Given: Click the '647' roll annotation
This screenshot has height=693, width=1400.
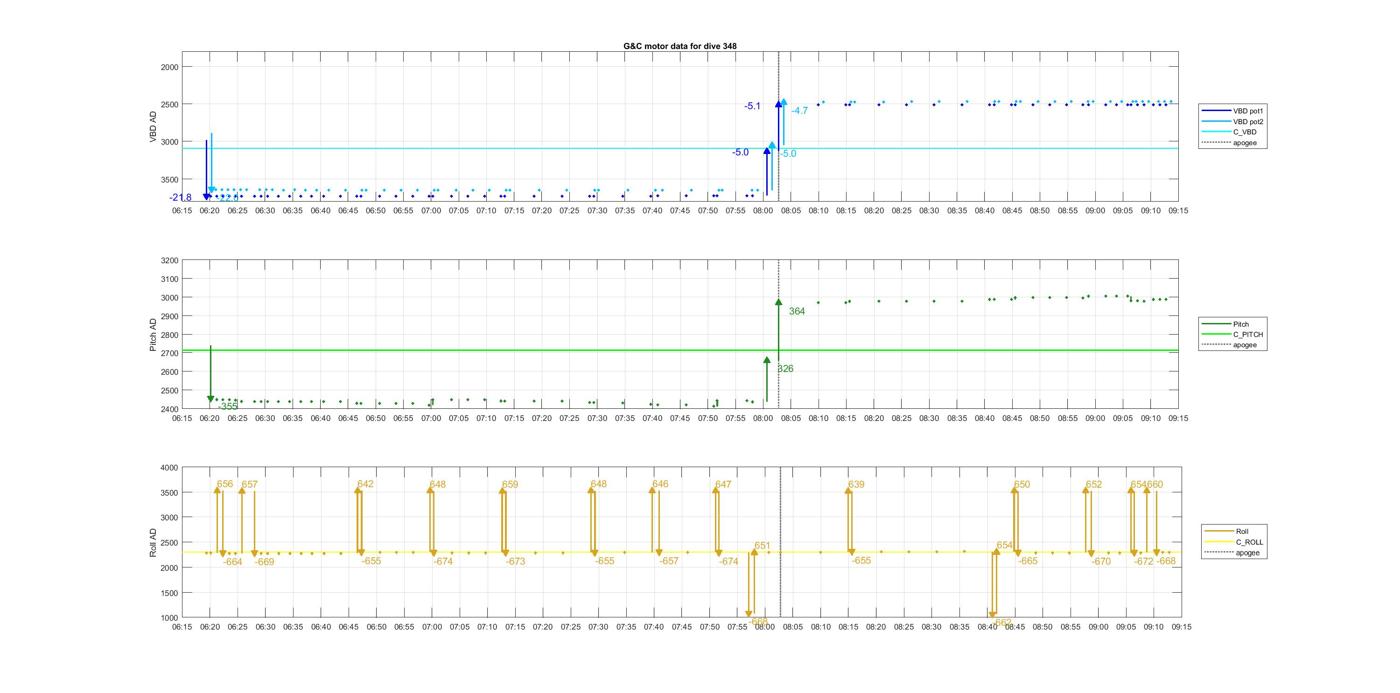Looking at the screenshot, I should click(x=723, y=484).
